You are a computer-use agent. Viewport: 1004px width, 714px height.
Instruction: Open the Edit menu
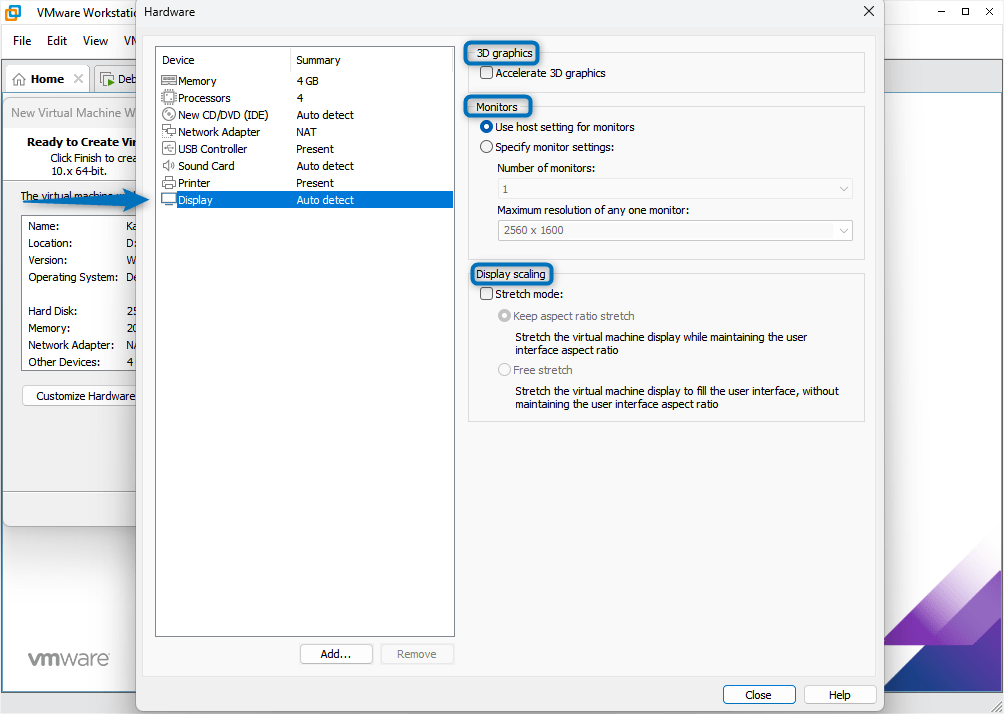pos(56,41)
